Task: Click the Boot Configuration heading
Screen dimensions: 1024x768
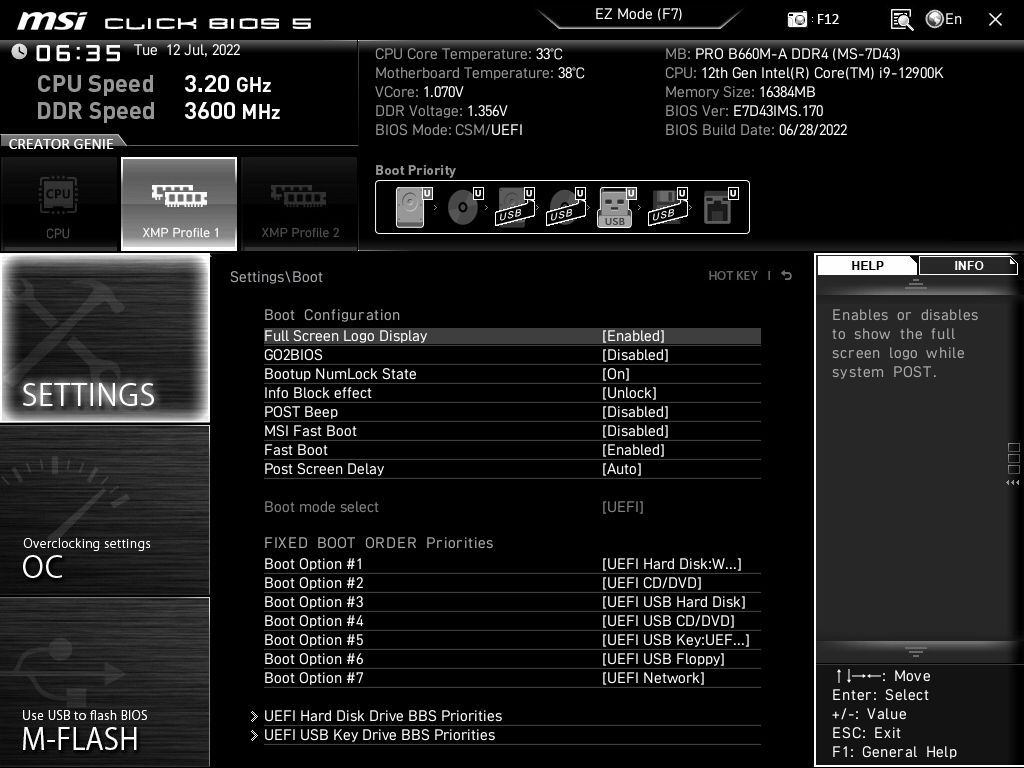Action: (332, 315)
